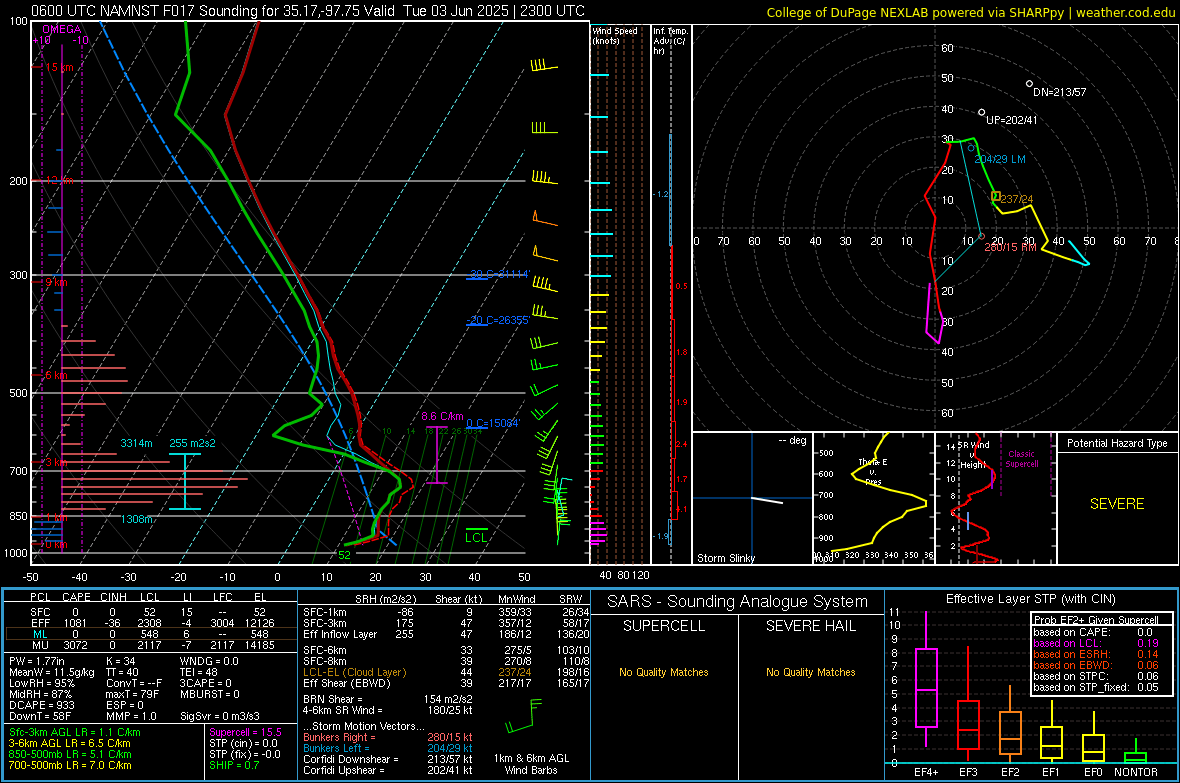Click the -30 C=31114' level label

tap(500, 274)
